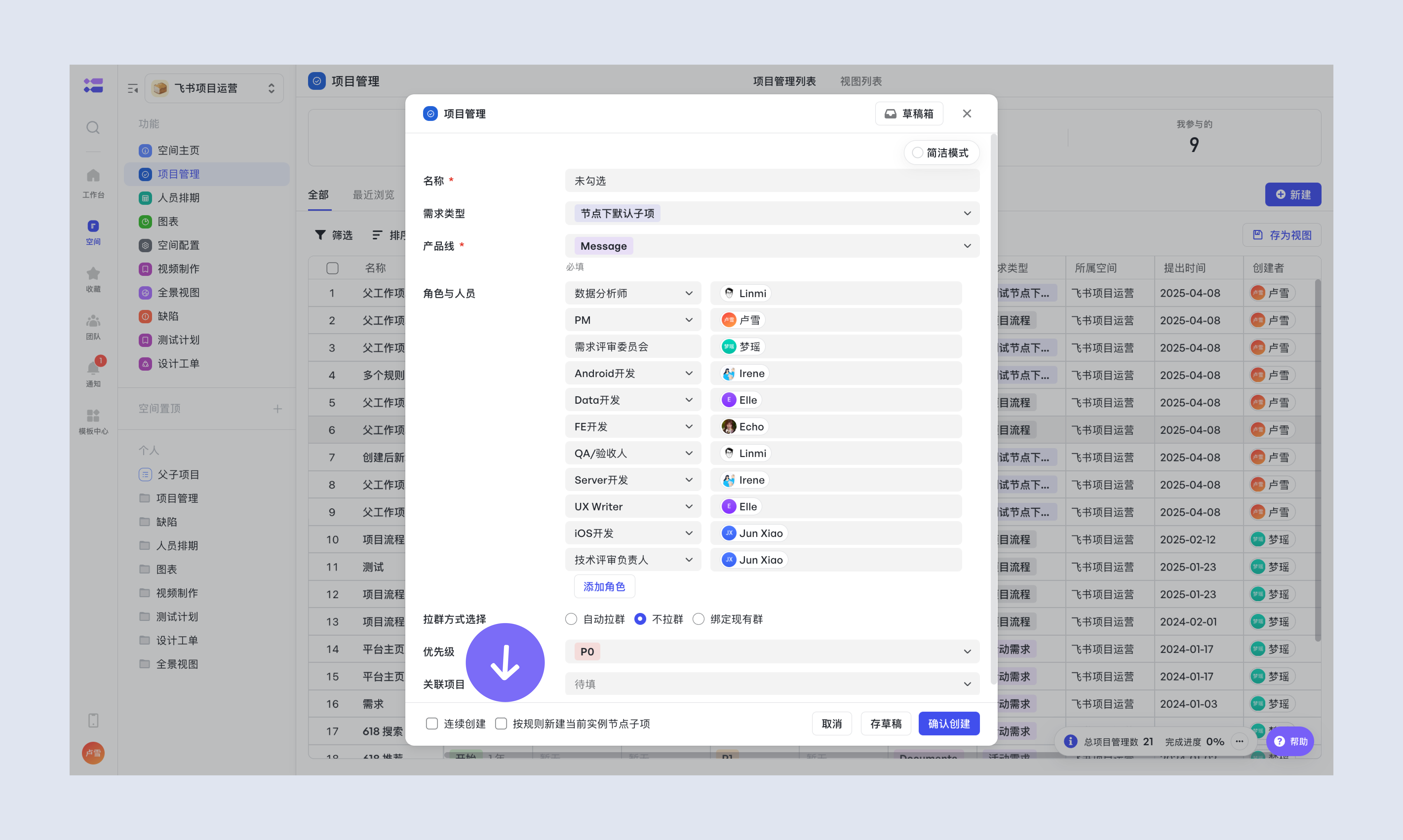This screenshot has width=1403, height=840.
Task: Expand the 产品线 Message dropdown
Action: tap(772, 246)
